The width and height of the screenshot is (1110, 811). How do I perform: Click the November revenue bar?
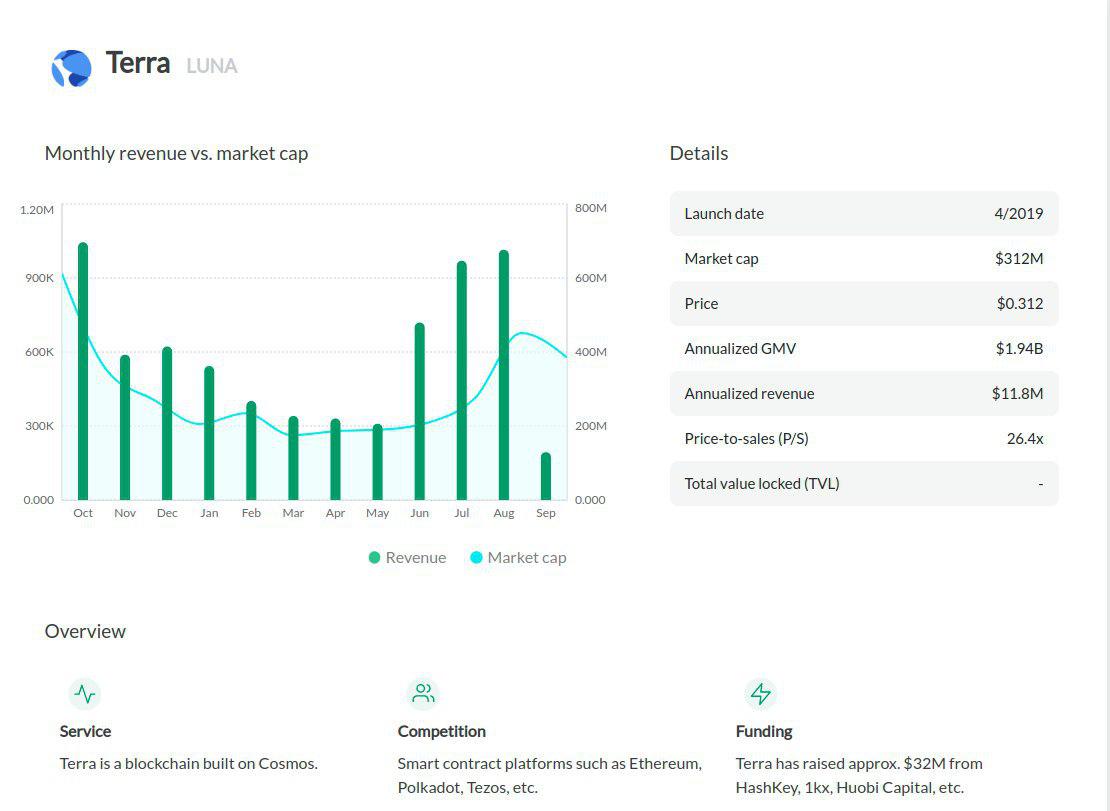coord(125,427)
